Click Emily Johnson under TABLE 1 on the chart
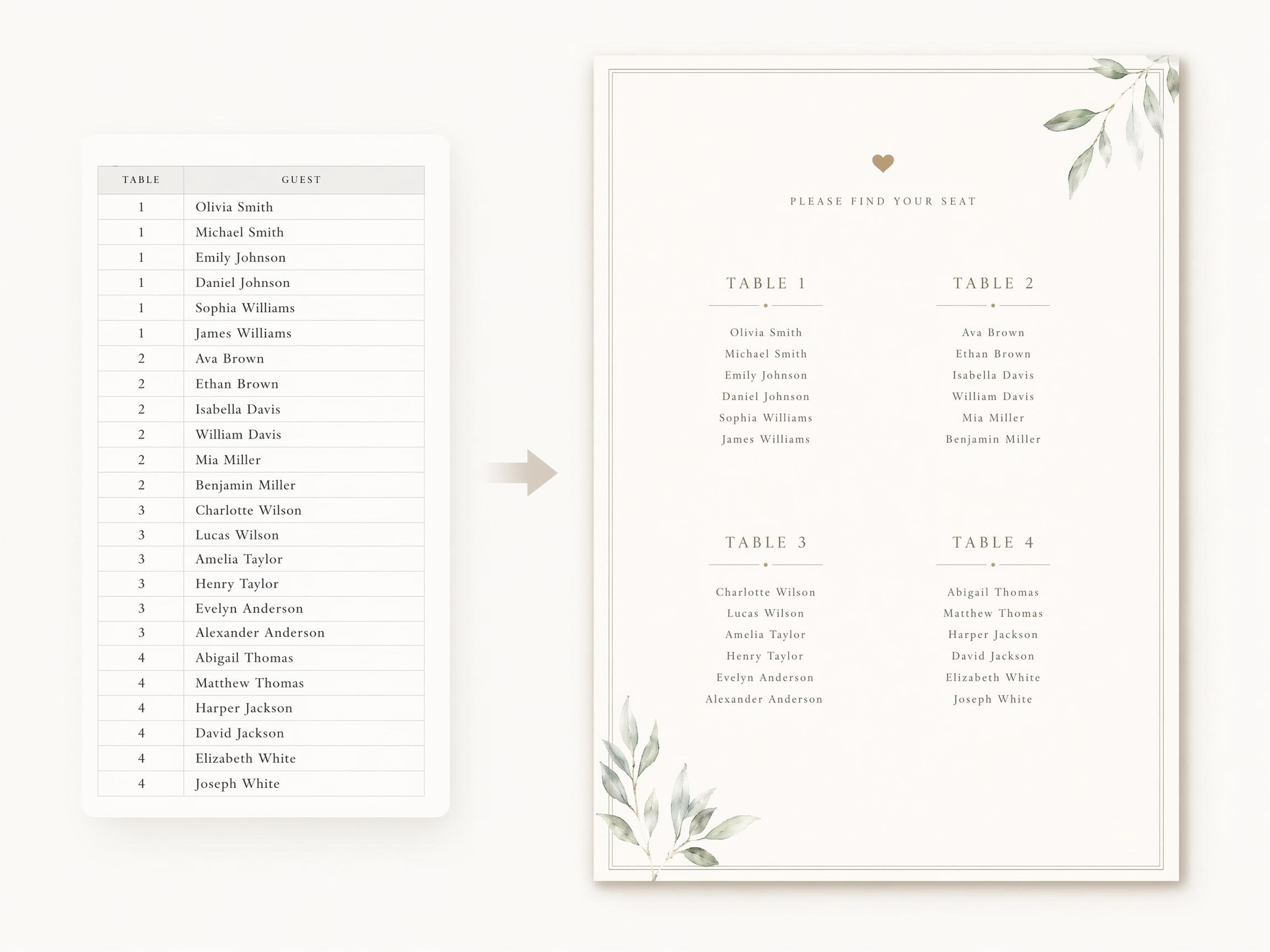 coord(766,375)
